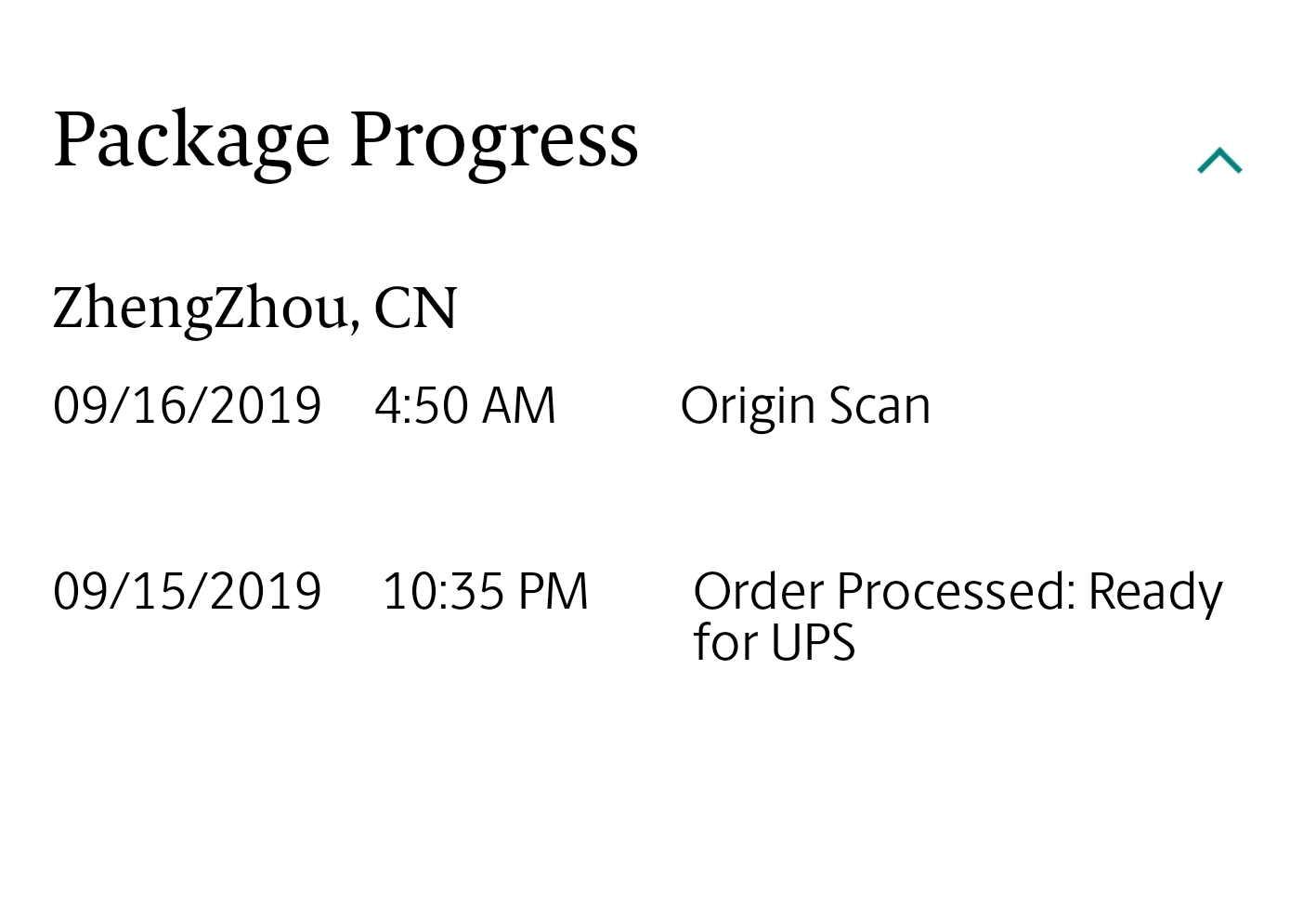The width and height of the screenshot is (1316, 919).
Task: Click the word Ready in status
Action: pyautogui.click(x=1154, y=592)
